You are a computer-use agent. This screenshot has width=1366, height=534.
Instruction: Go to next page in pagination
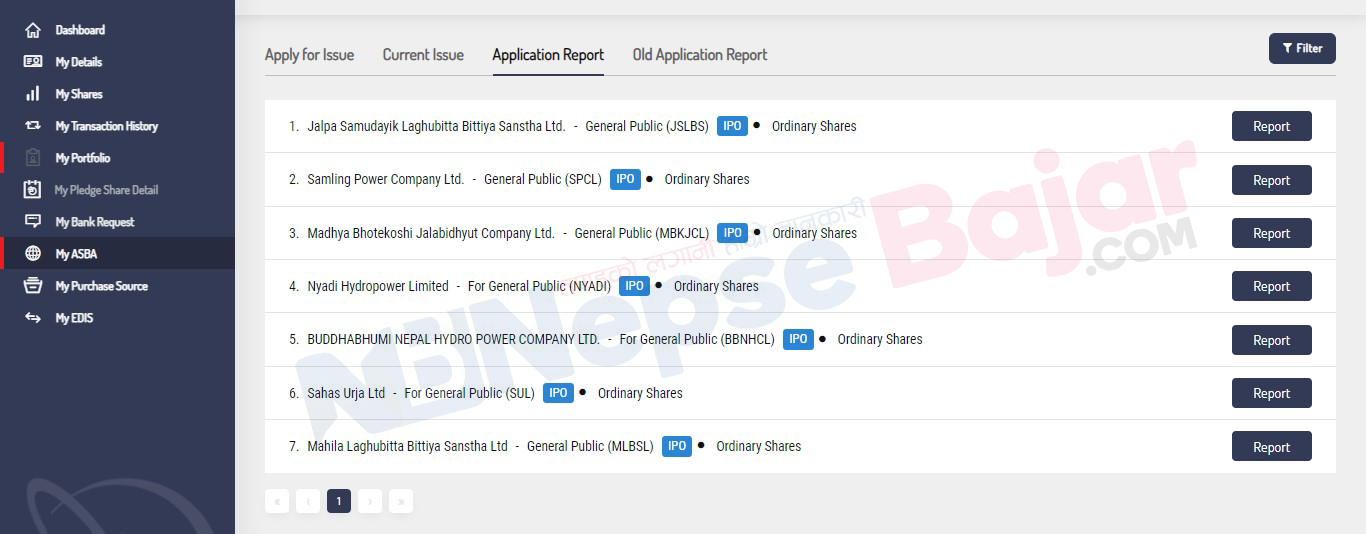pyautogui.click(x=370, y=501)
